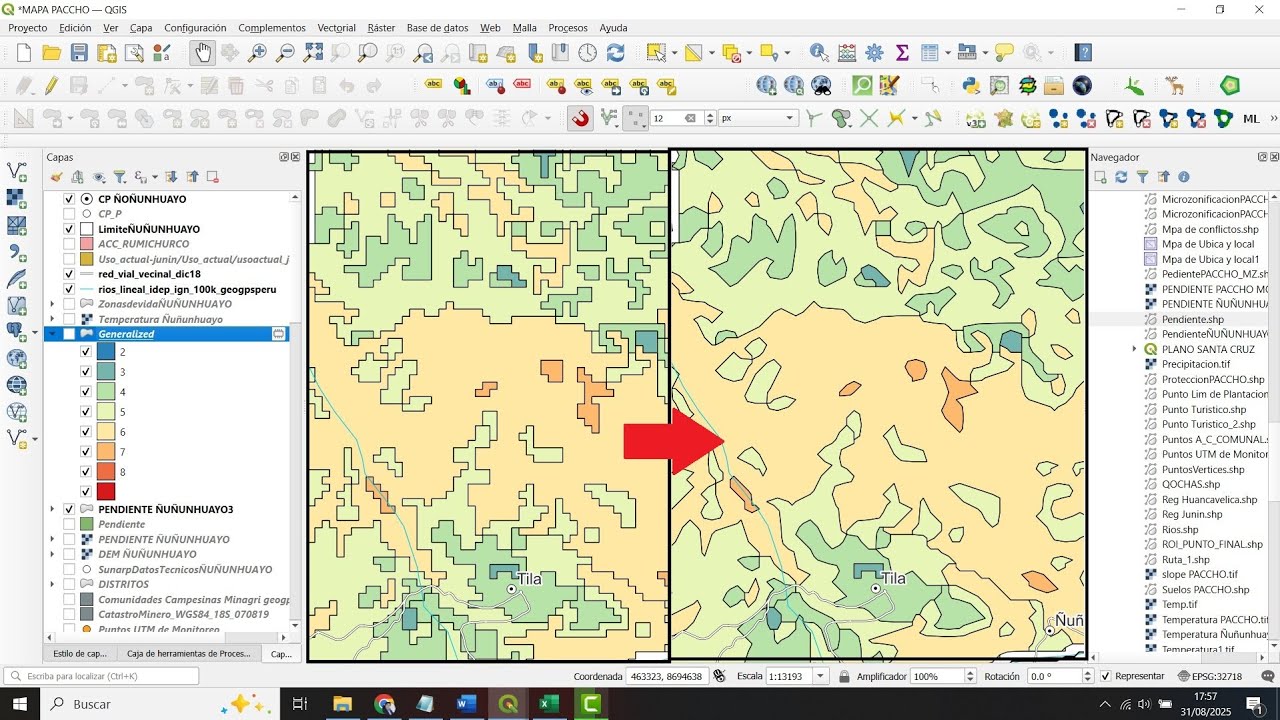
Task: Click the deer plugin icon in toolbar
Action: pos(1175,86)
